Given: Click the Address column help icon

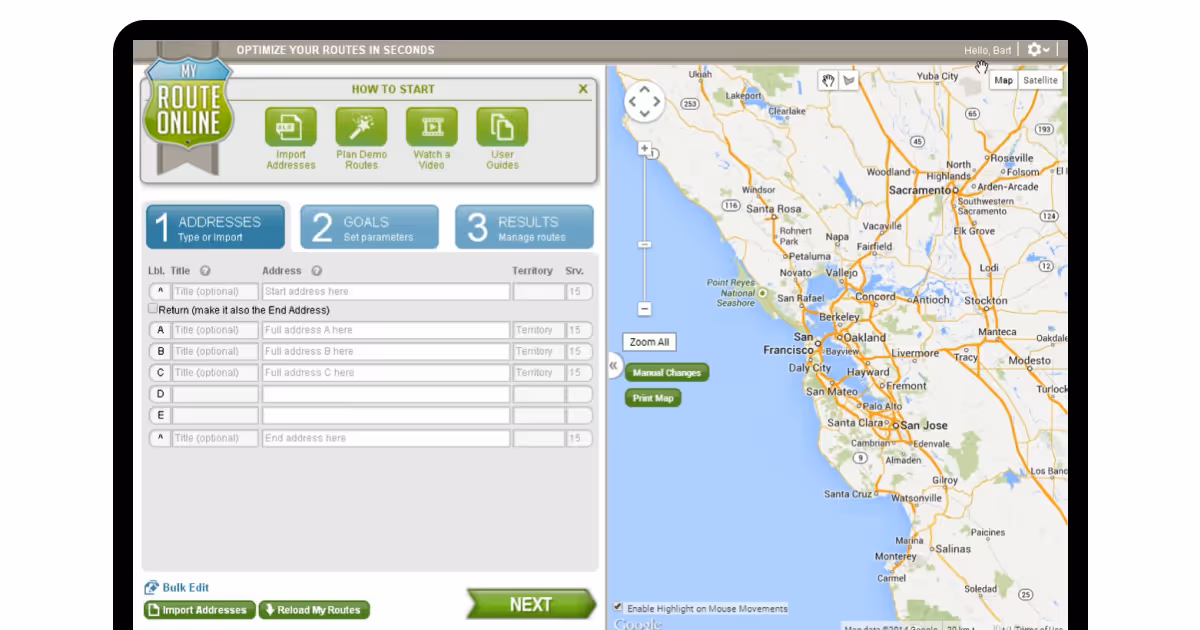Looking at the screenshot, I should pos(314,270).
